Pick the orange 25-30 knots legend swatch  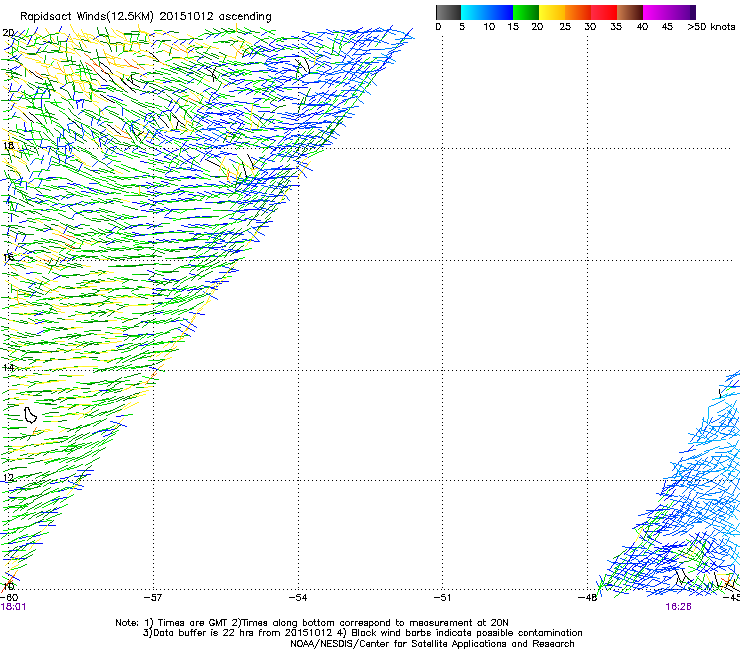point(578,12)
